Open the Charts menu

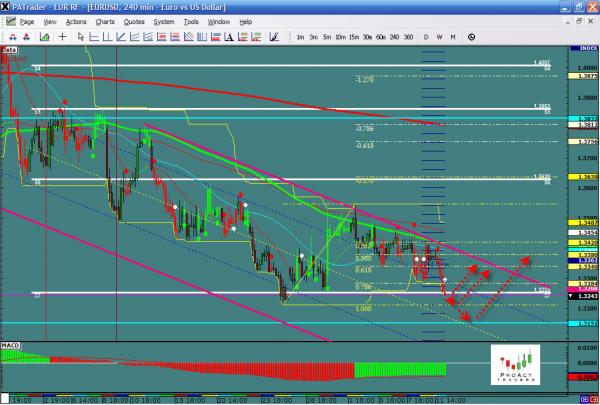tap(103, 20)
